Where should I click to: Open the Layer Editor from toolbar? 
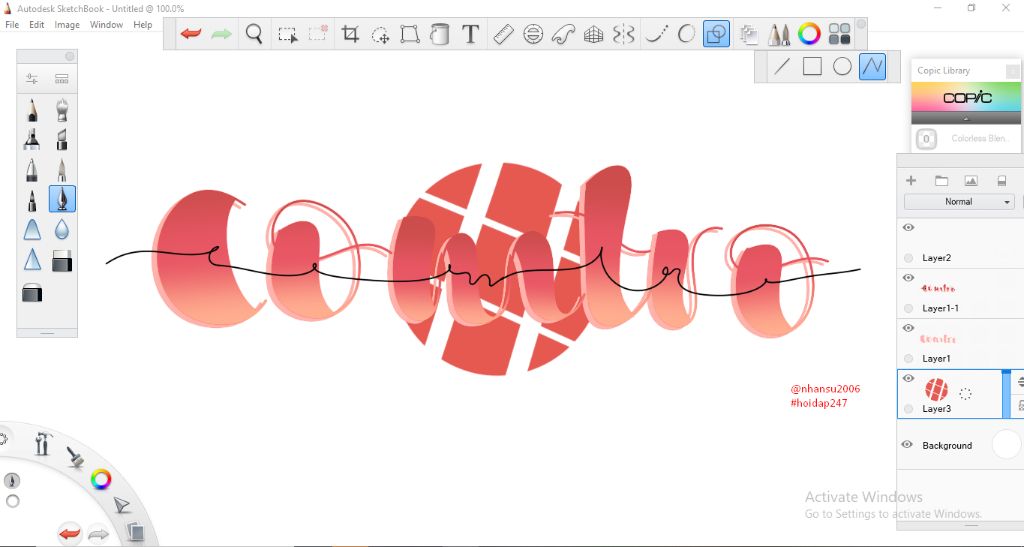(x=748, y=35)
